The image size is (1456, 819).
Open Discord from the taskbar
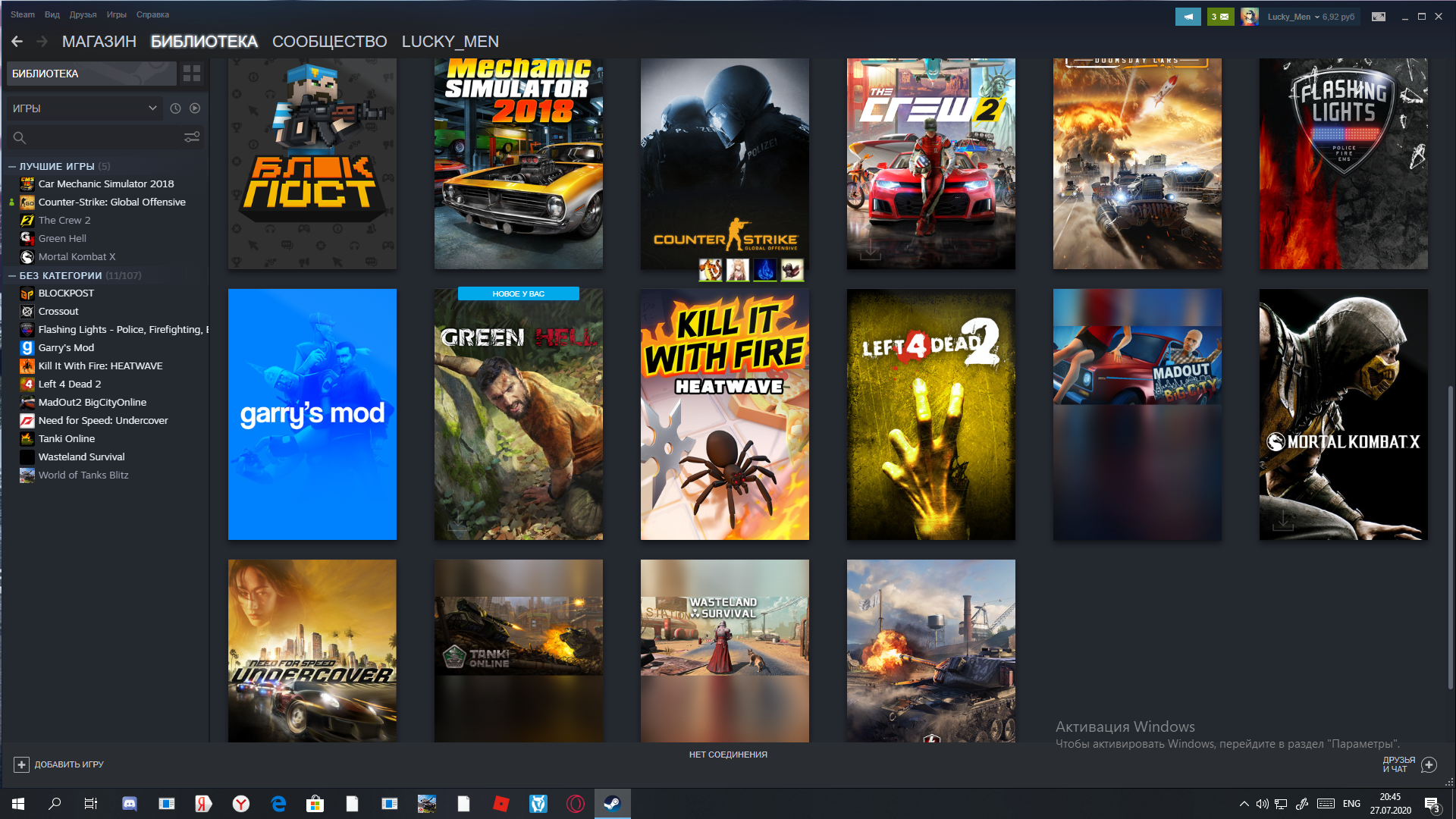pyautogui.click(x=130, y=804)
